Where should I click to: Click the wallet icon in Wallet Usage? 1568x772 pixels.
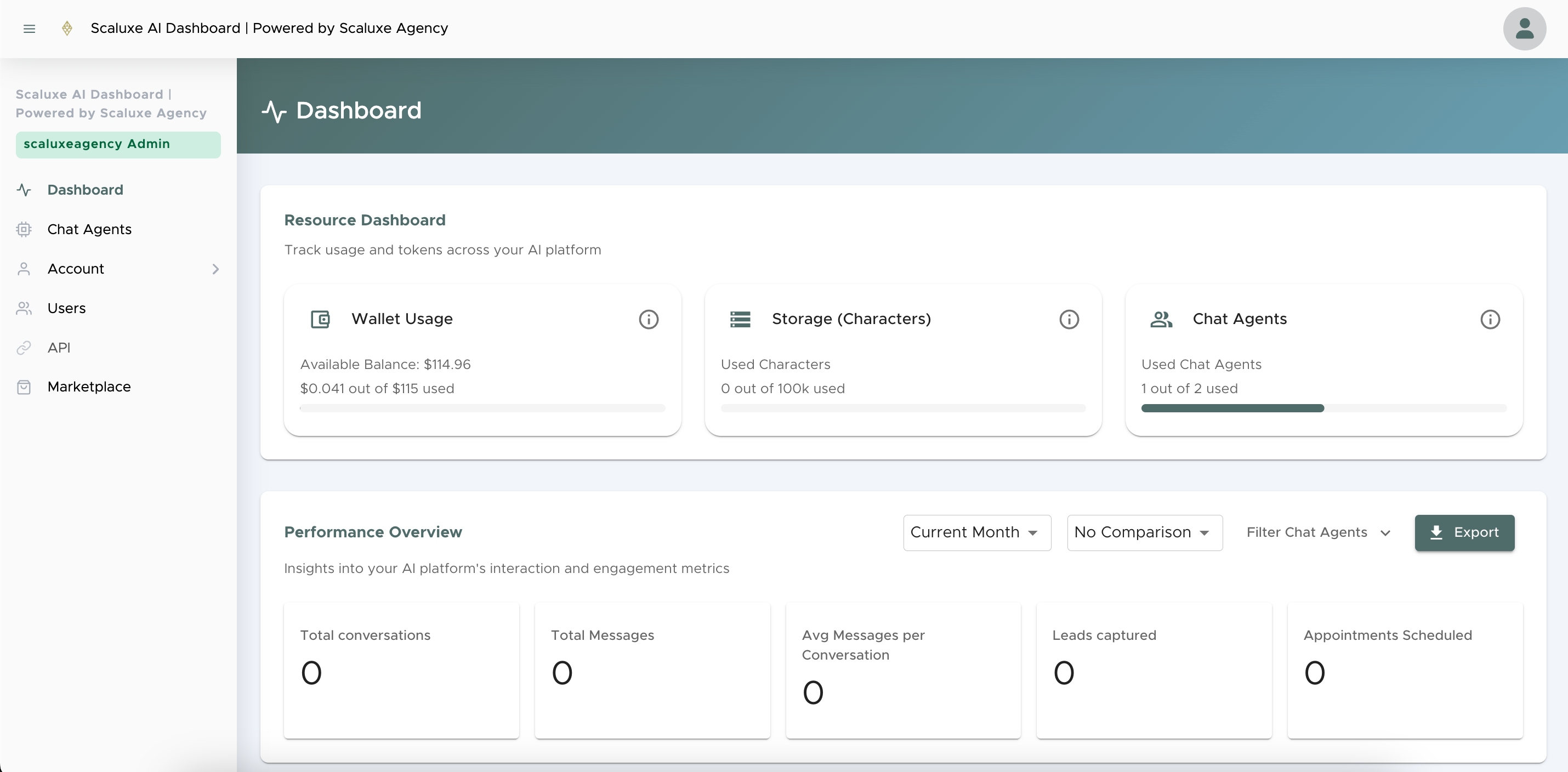(x=320, y=319)
